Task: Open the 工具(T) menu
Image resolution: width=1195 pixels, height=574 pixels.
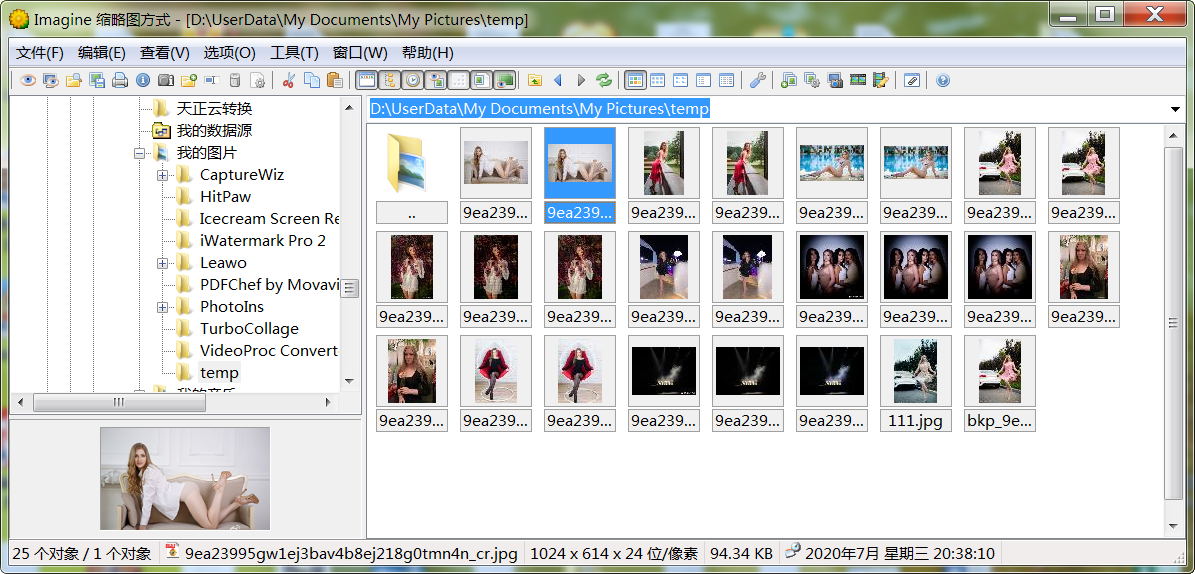Action: [x=294, y=53]
